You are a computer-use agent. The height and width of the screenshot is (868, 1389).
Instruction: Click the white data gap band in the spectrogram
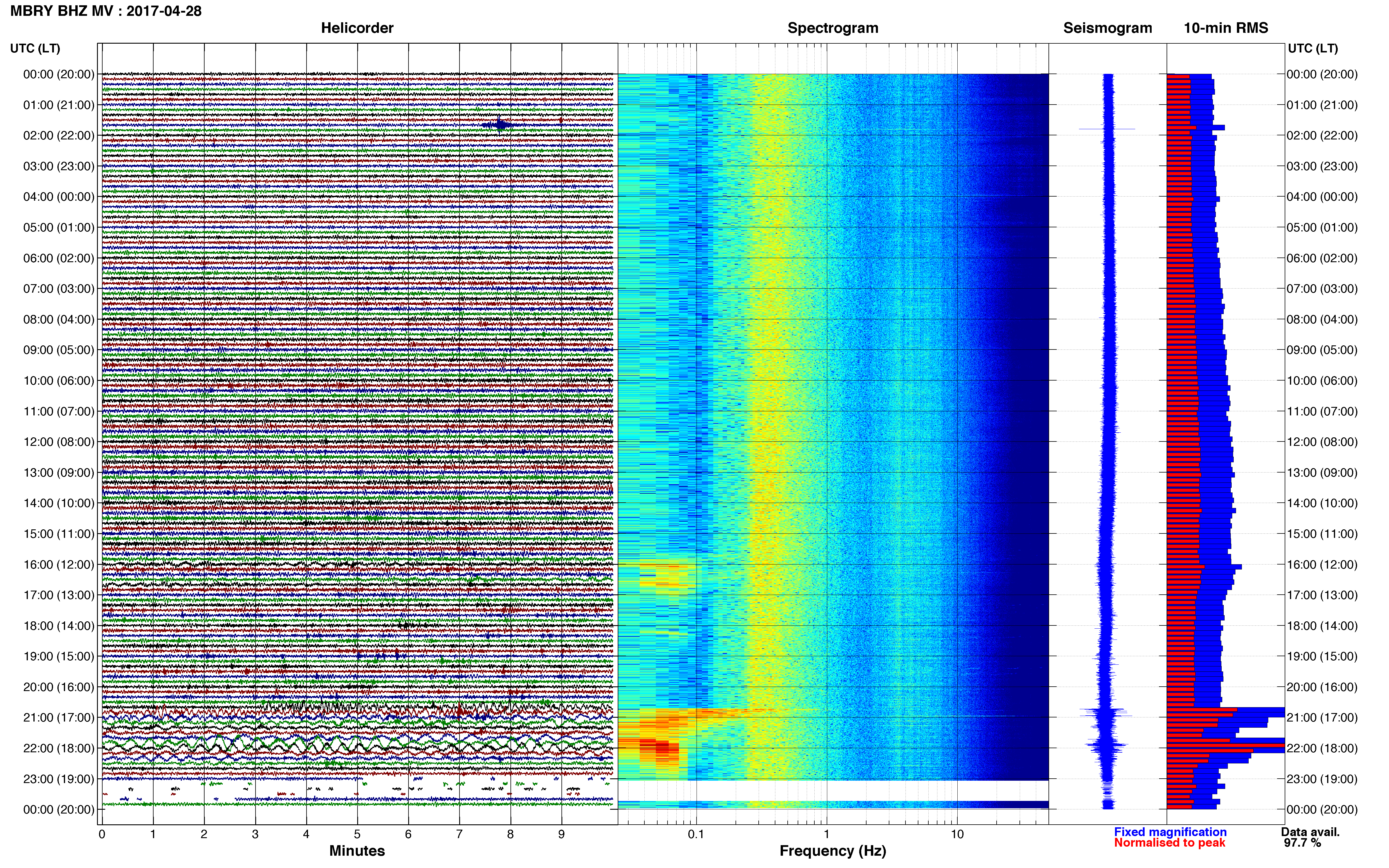(833, 790)
